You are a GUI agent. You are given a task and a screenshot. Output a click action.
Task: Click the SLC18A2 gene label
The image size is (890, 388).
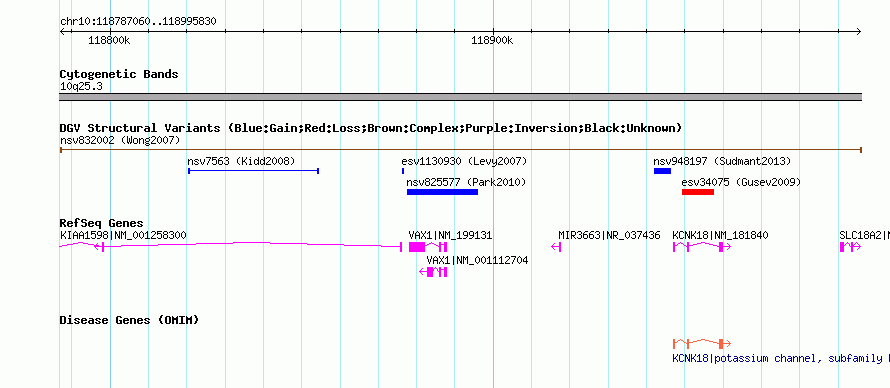tap(864, 235)
